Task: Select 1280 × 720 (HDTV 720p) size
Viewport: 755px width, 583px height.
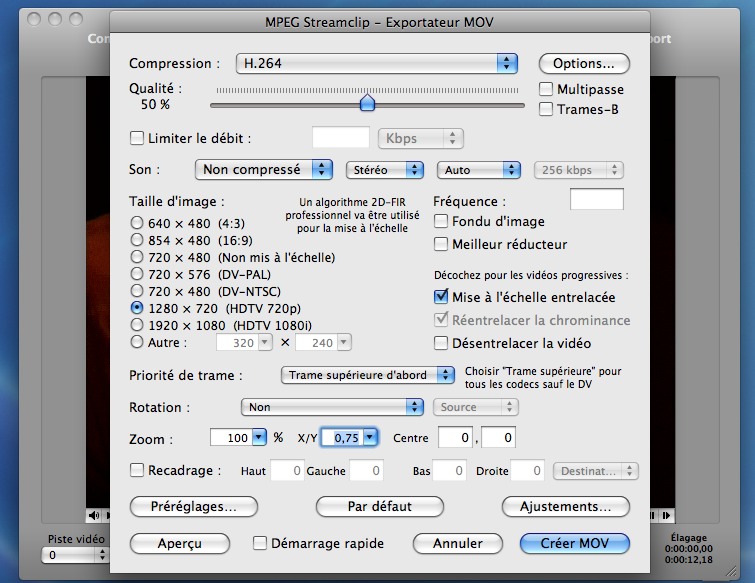Action: point(137,308)
